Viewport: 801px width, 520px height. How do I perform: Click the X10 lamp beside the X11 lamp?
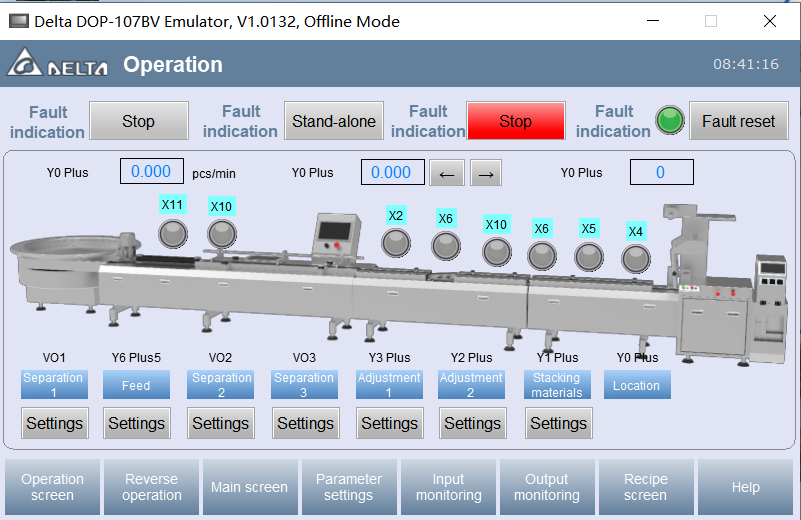click(222, 234)
